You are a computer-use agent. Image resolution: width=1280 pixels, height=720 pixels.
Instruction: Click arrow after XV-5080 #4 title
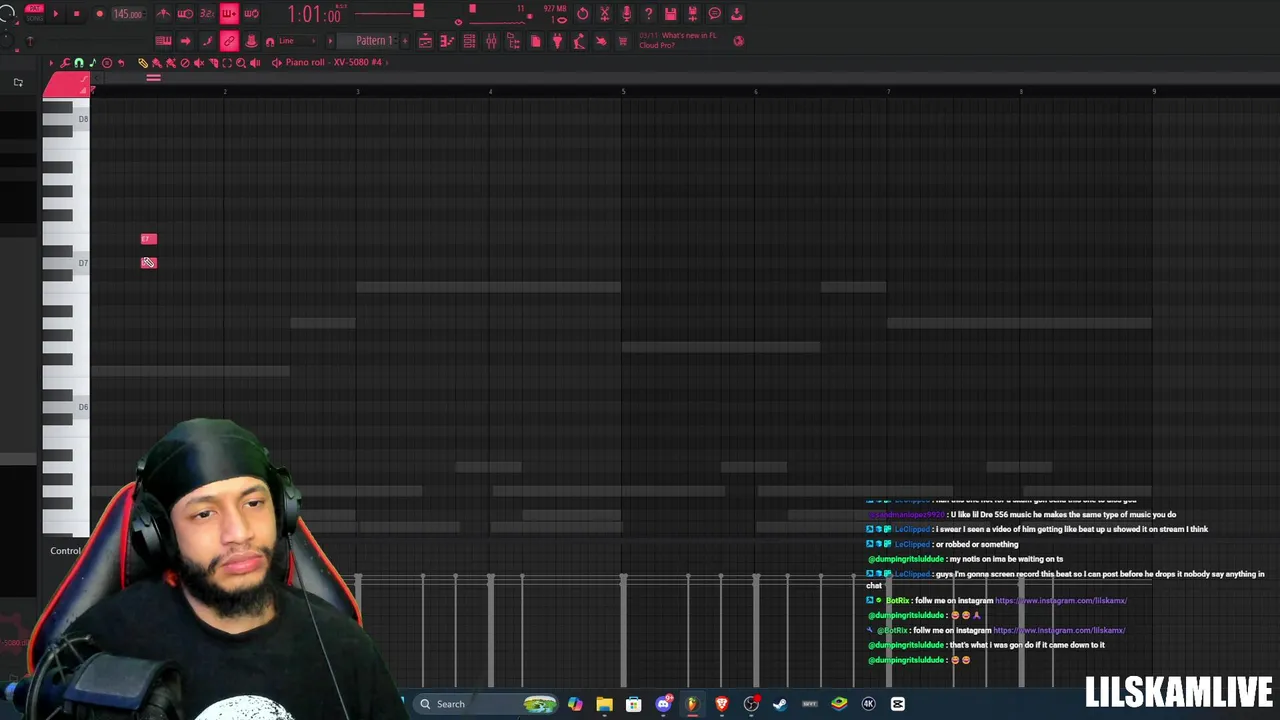point(388,62)
